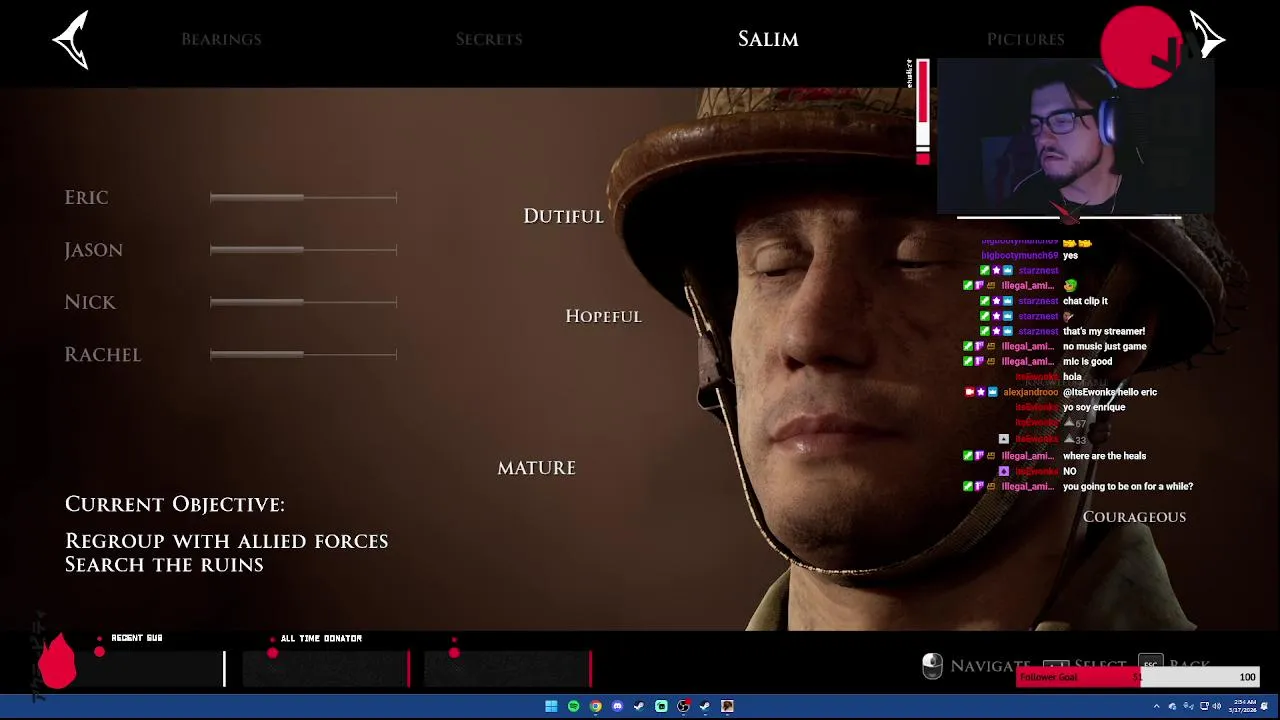This screenshot has width=1280, height=720.
Task: Open Spotify from the taskbar
Action: [573, 706]
